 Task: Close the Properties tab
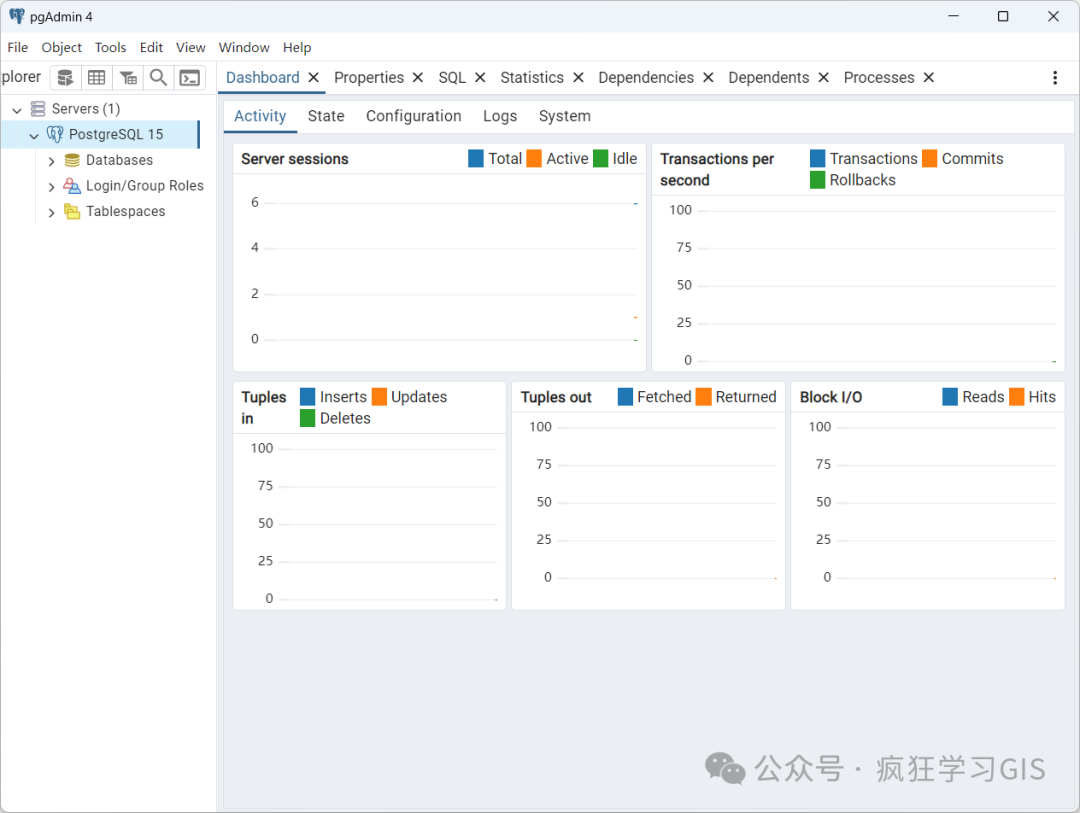417,77
